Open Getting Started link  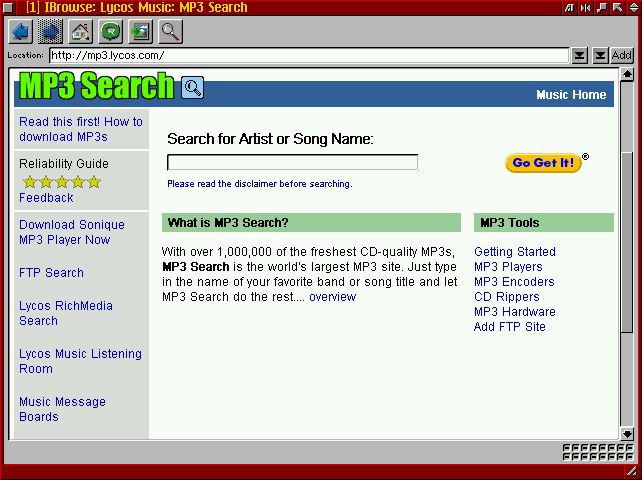coord(515,251)
